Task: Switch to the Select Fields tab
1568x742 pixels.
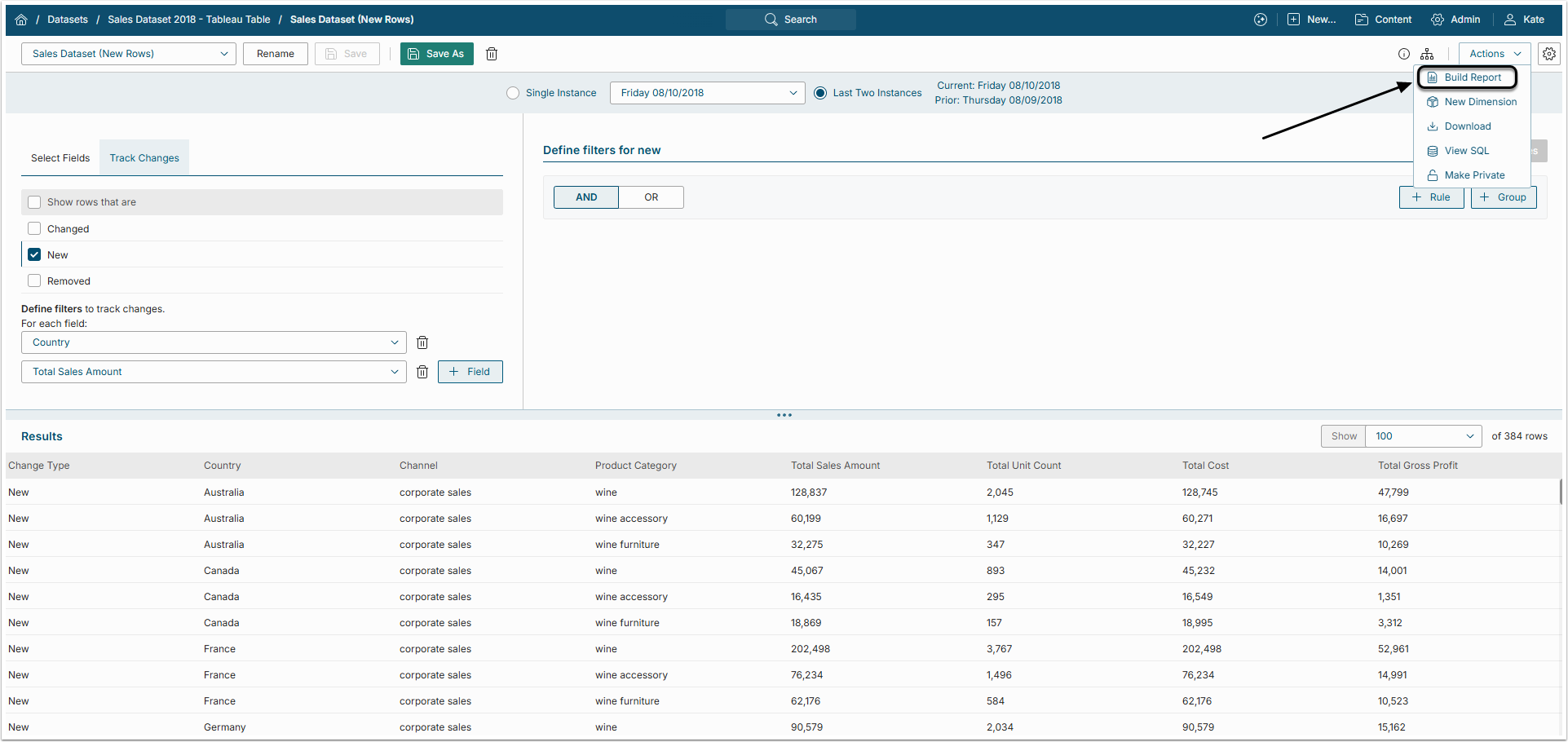Action: (x=60, y=158)
